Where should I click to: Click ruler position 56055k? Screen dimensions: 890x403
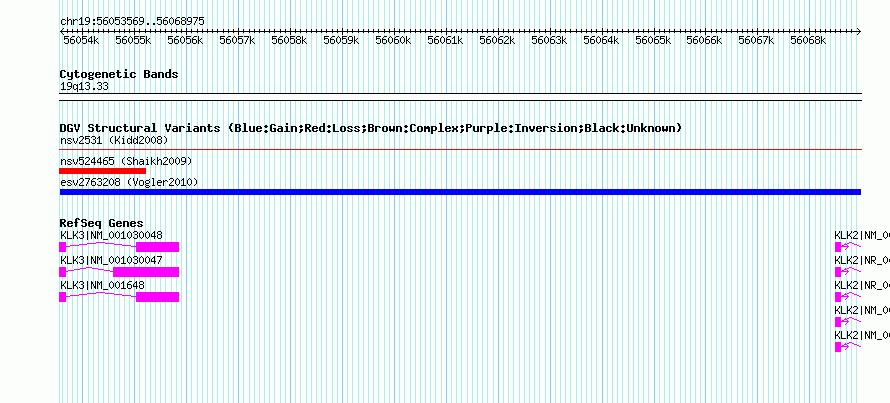click(133, 41)
